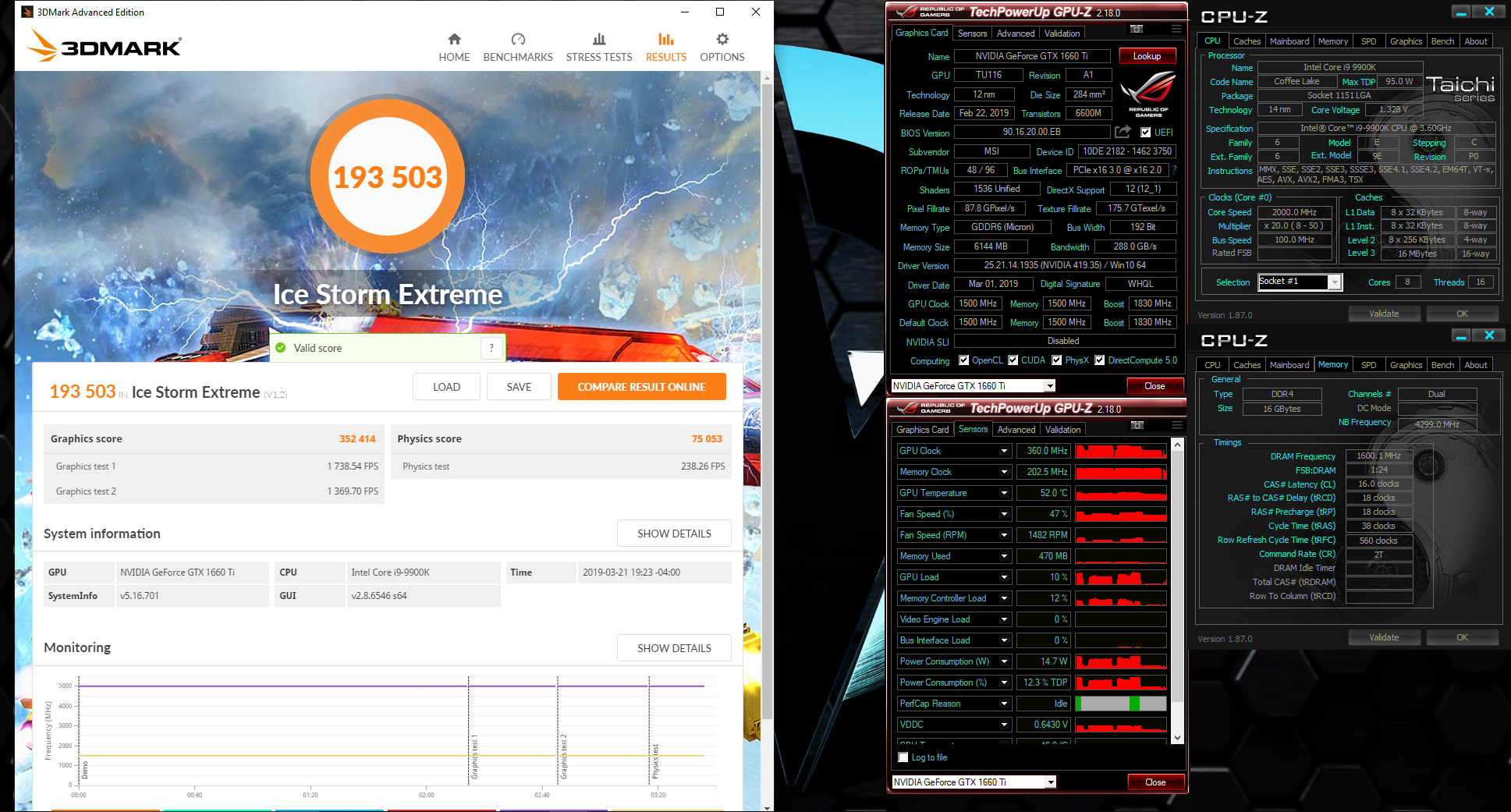Maximize the 3DMark window
The image size is (1511, 812).
(720, 12)
